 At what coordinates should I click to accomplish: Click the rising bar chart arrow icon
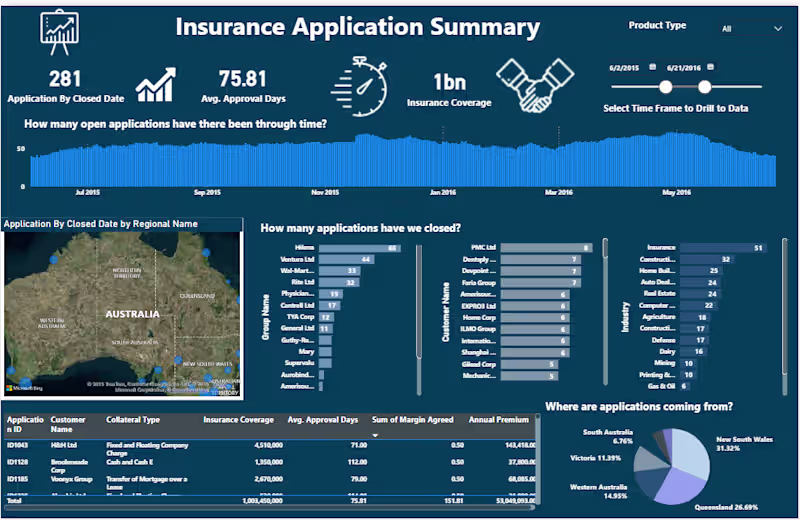(x=156, y=85)
